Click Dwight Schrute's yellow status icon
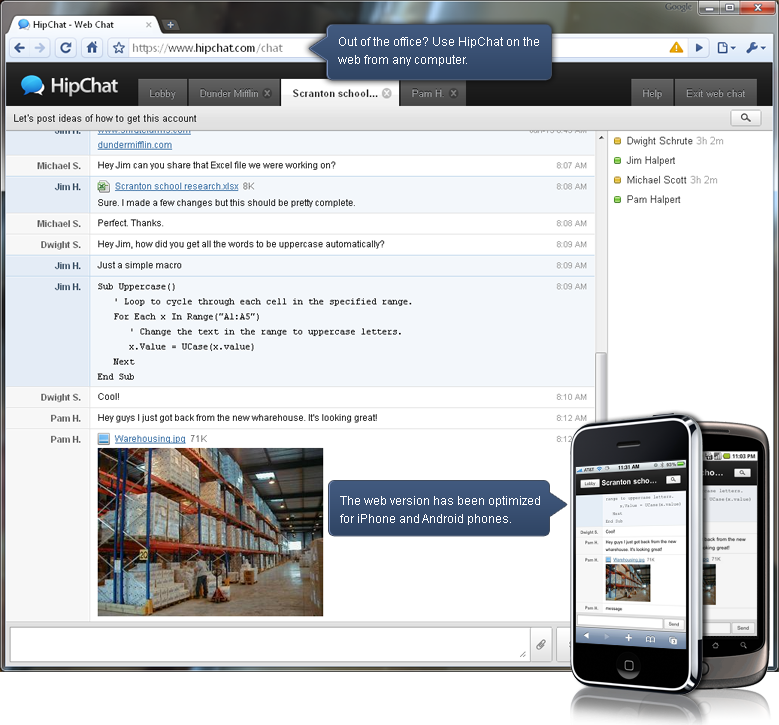The width and height of the screenshot is (779, 725). (618, 141)
